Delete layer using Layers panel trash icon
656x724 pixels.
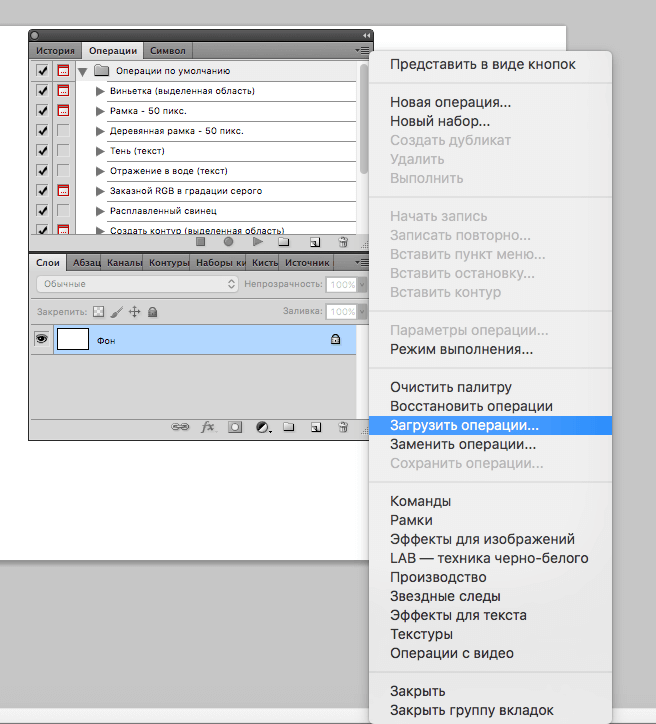(342, 427)
